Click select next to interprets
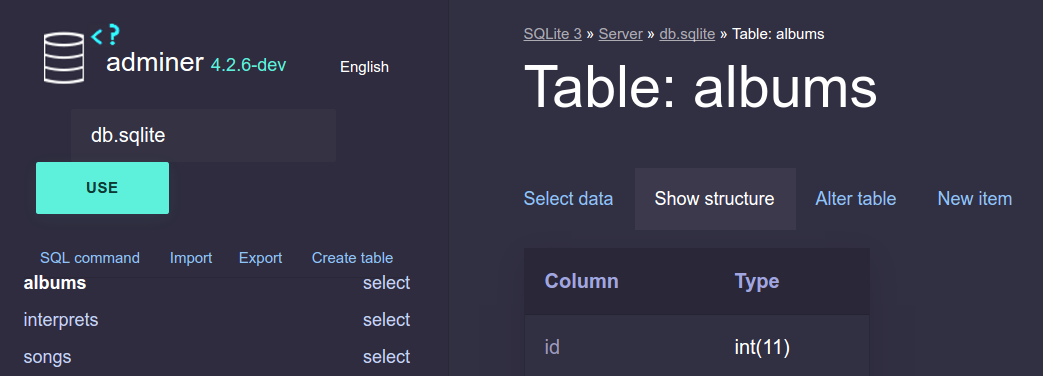Viewport: 1043px width, 376px height. (x=386, y=319)
